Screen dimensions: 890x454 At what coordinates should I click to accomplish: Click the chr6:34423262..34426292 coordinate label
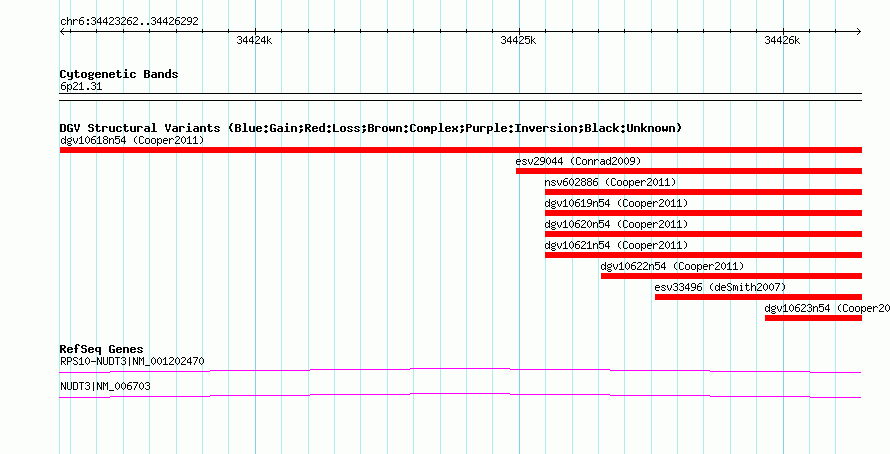pyautogui.click(x=129, y=22)
